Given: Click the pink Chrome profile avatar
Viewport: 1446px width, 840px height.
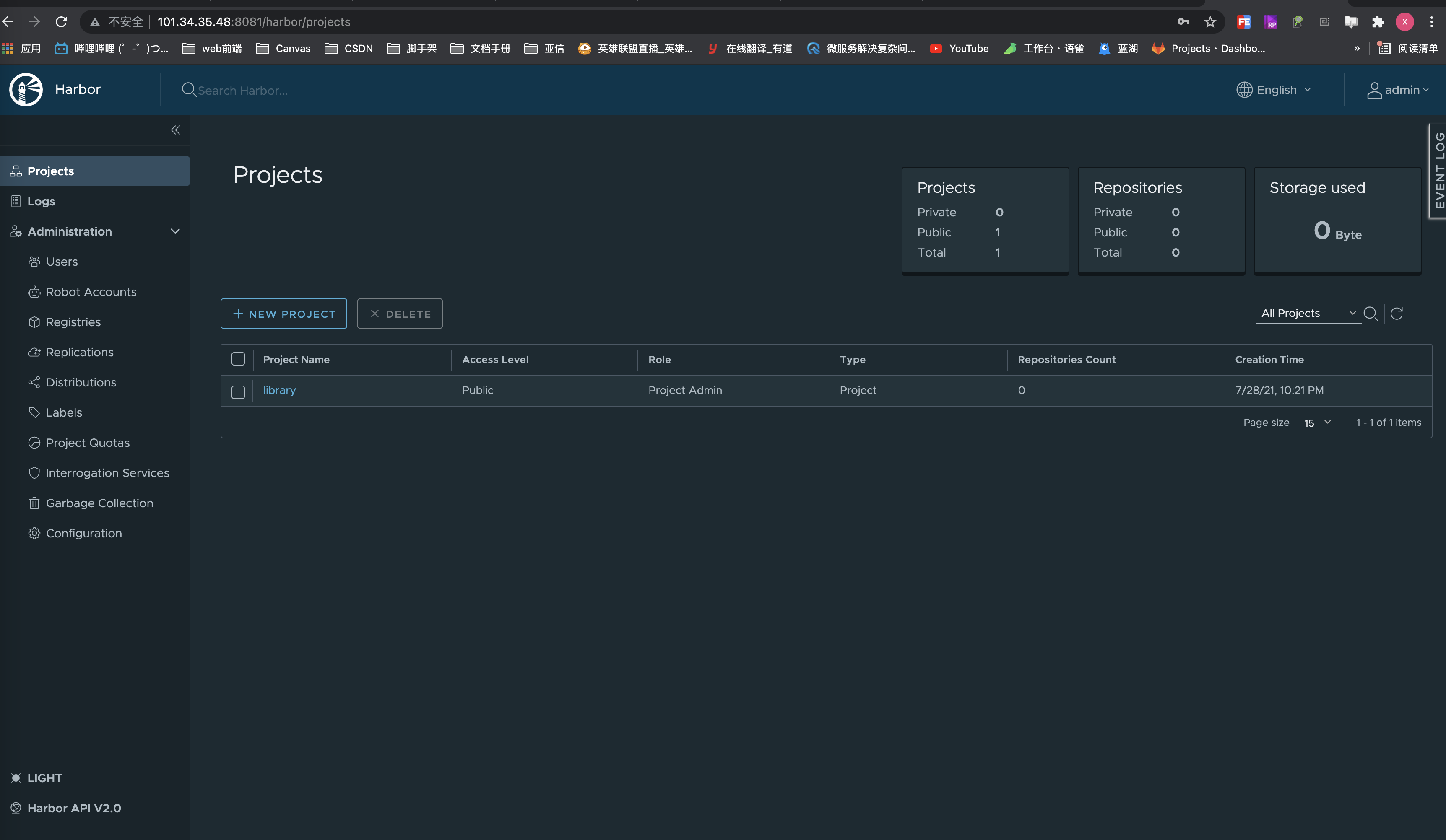Looking at the screenshot, I should point(1404,22).
